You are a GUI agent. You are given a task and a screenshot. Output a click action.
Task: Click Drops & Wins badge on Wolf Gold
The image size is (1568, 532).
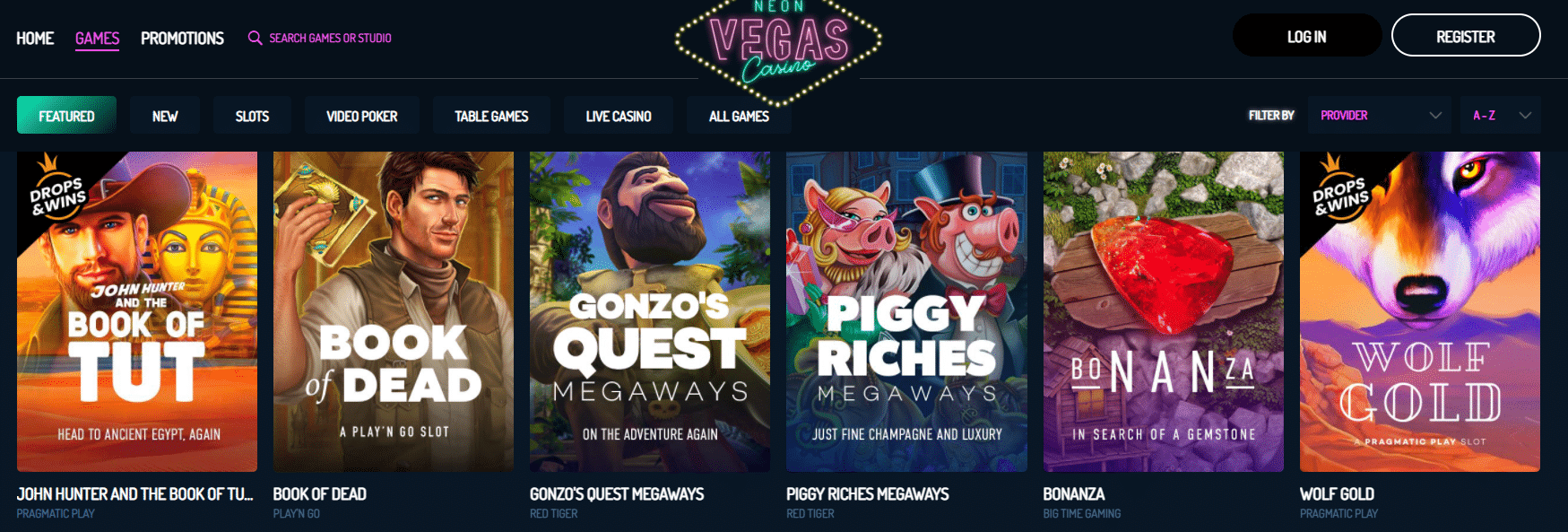tap(1339, 188)
